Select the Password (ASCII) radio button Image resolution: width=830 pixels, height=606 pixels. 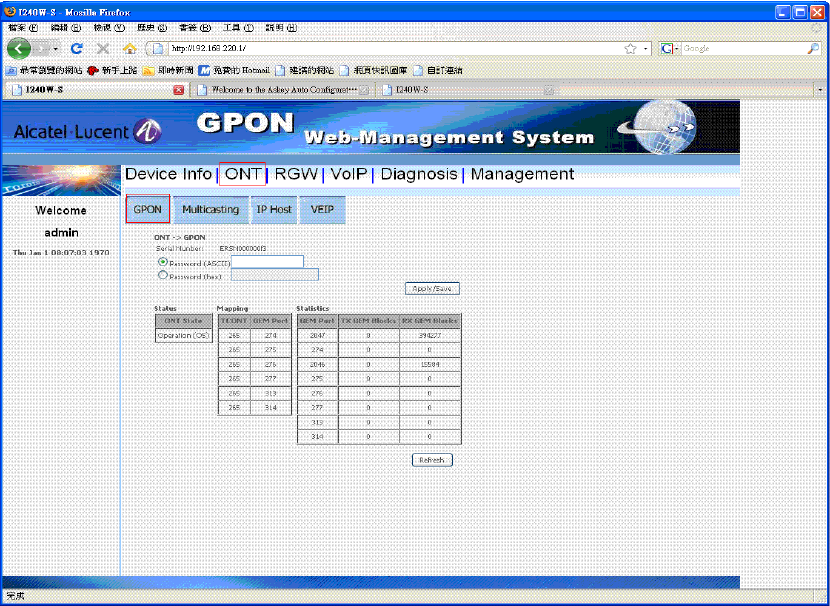163,262
